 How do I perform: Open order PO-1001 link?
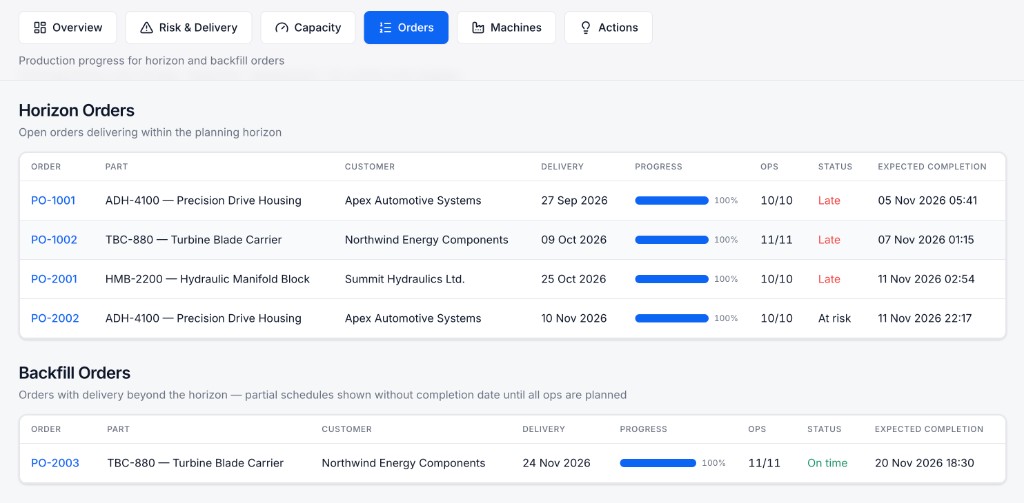pos(53,201)
